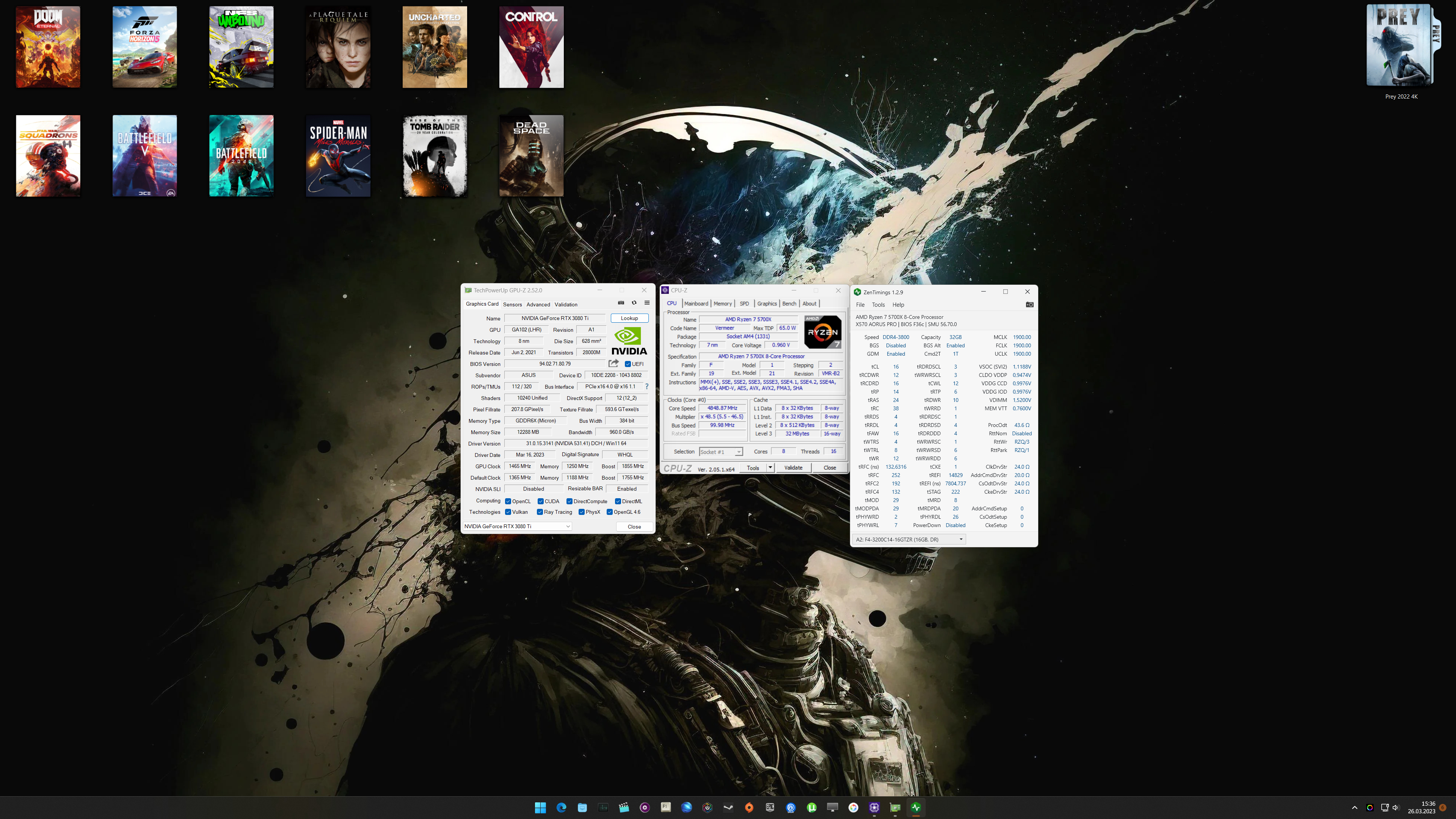The height and width of the screenshot is (819, 1456).
Task: Click the uTorrent taskbar icon
Action: [x=812, y=808]
